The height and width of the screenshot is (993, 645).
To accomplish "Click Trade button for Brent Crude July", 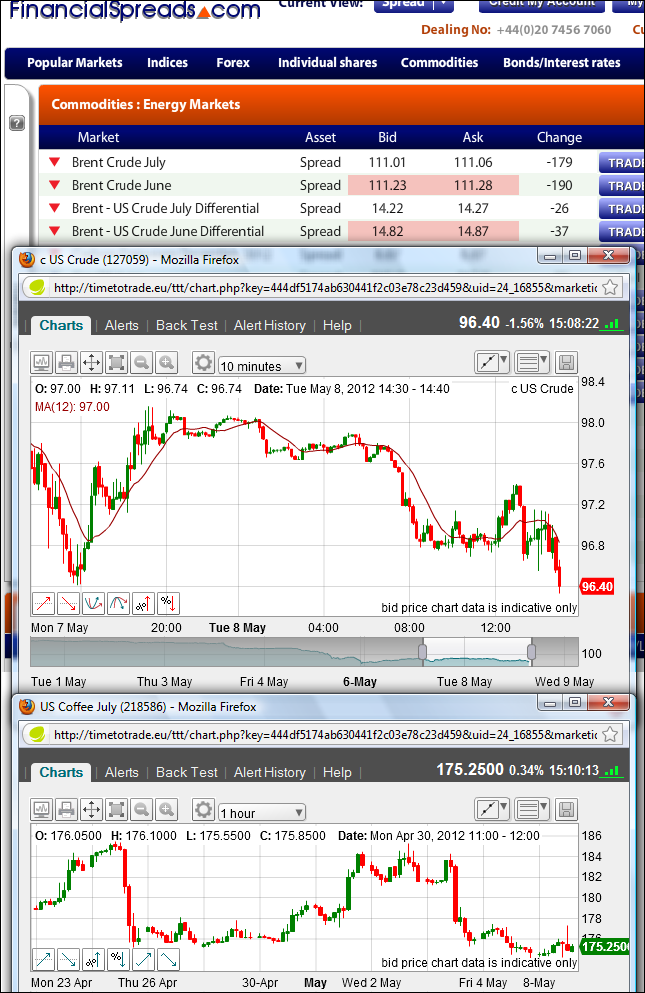I will (x=622, y=163).
